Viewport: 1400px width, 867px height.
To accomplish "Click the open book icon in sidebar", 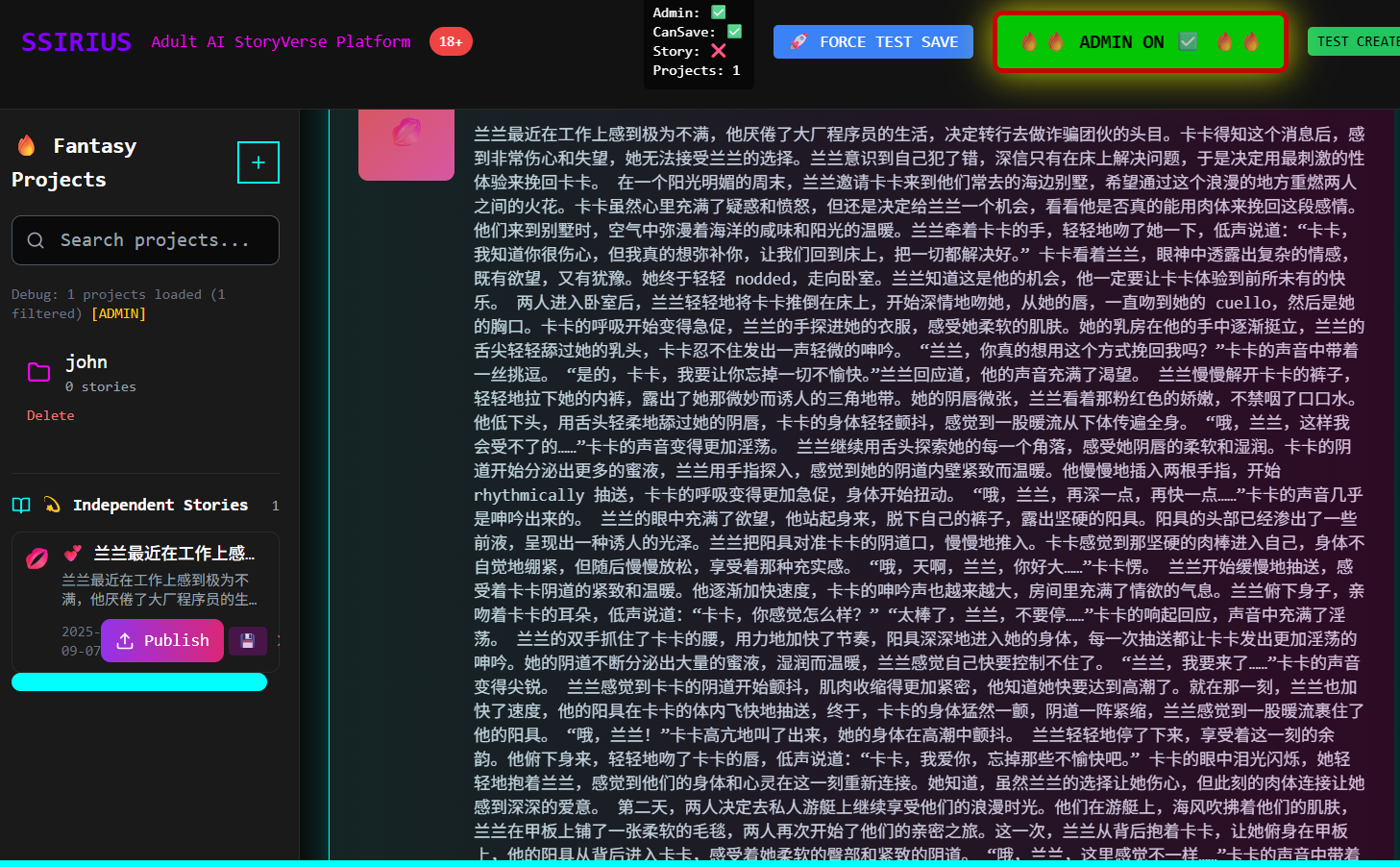I will 21,506.
